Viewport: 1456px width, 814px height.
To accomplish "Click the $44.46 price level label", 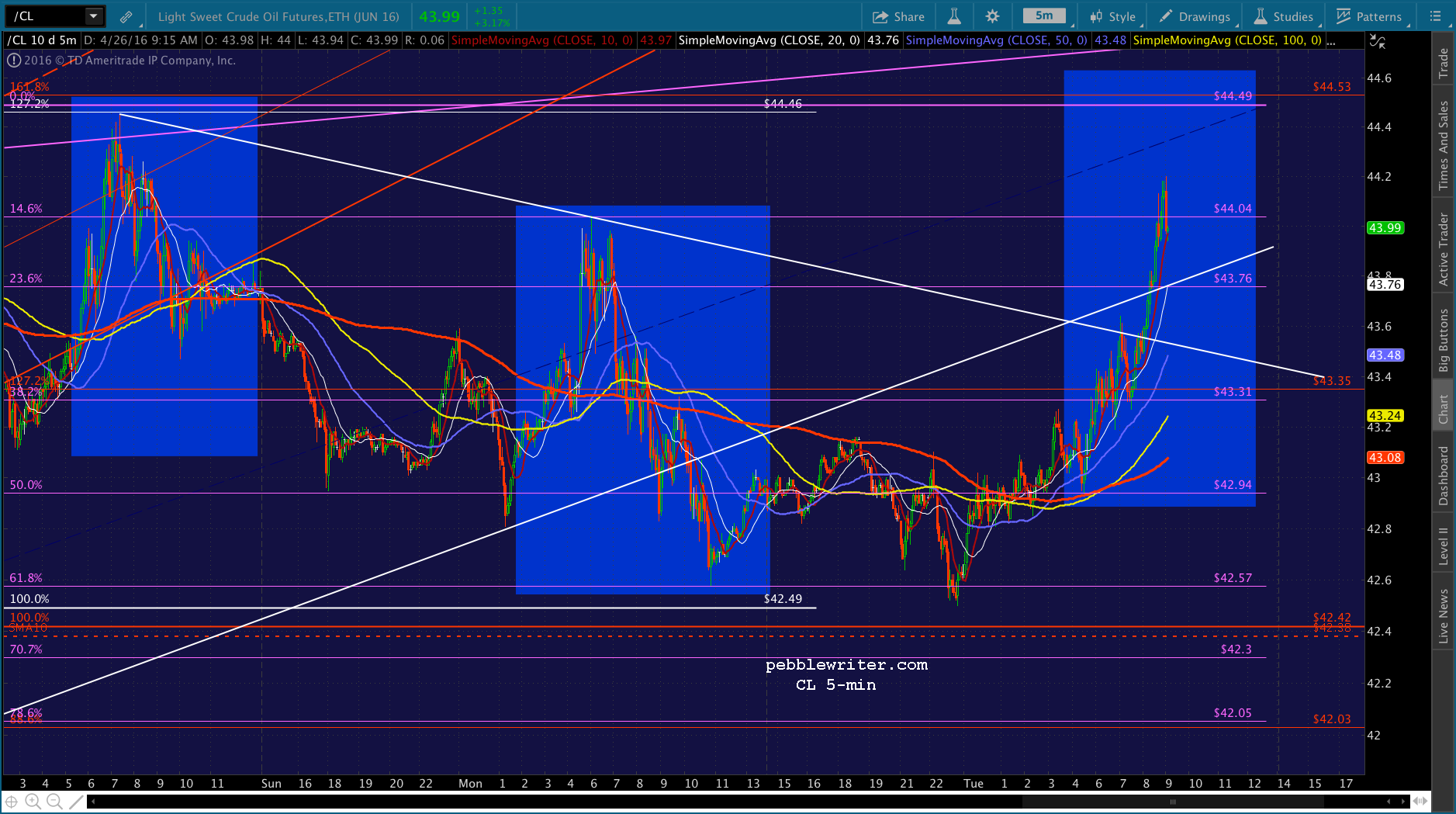I will [x=783, y=104].
